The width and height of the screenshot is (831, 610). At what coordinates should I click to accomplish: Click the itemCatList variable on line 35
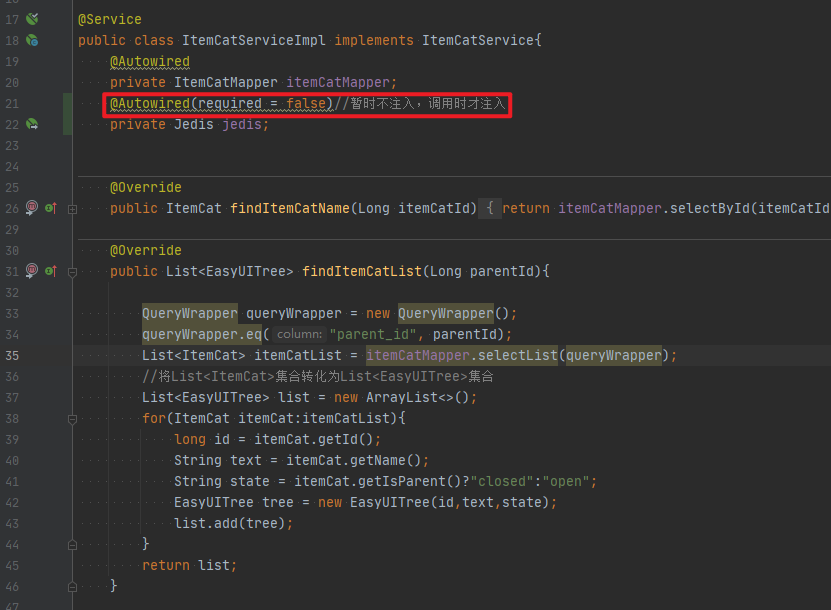click(297, 355)
